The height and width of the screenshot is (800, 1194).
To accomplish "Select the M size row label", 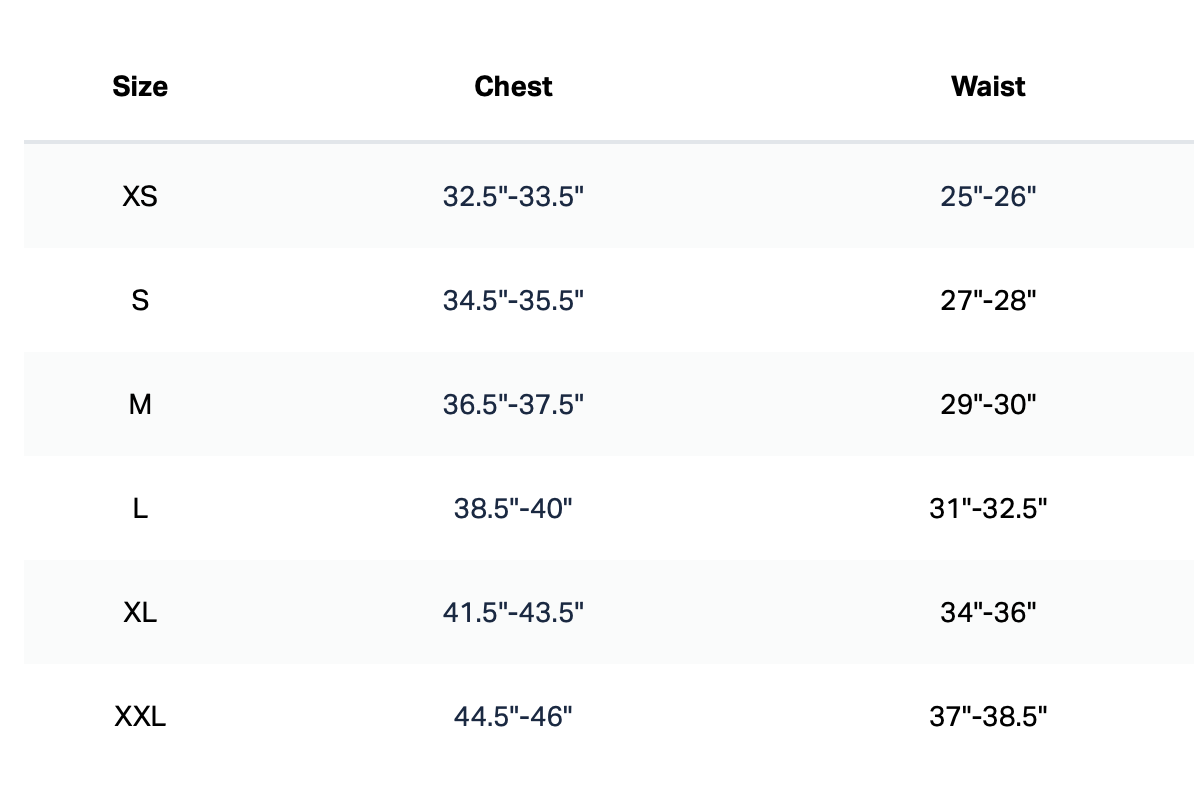I will pos(140,404).
